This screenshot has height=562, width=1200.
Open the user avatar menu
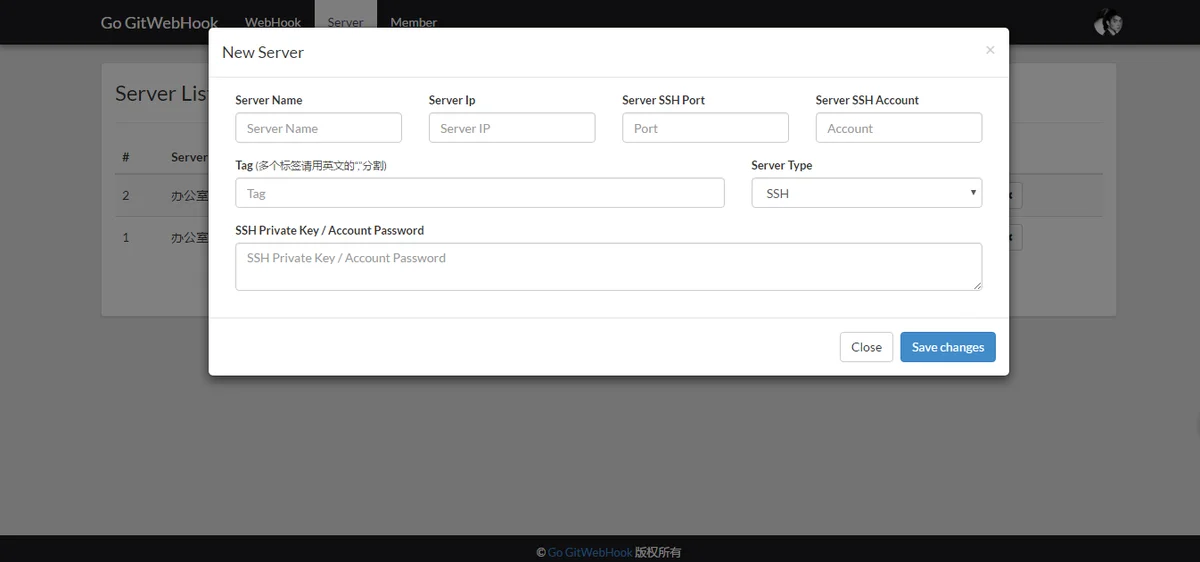(1107, 22)
